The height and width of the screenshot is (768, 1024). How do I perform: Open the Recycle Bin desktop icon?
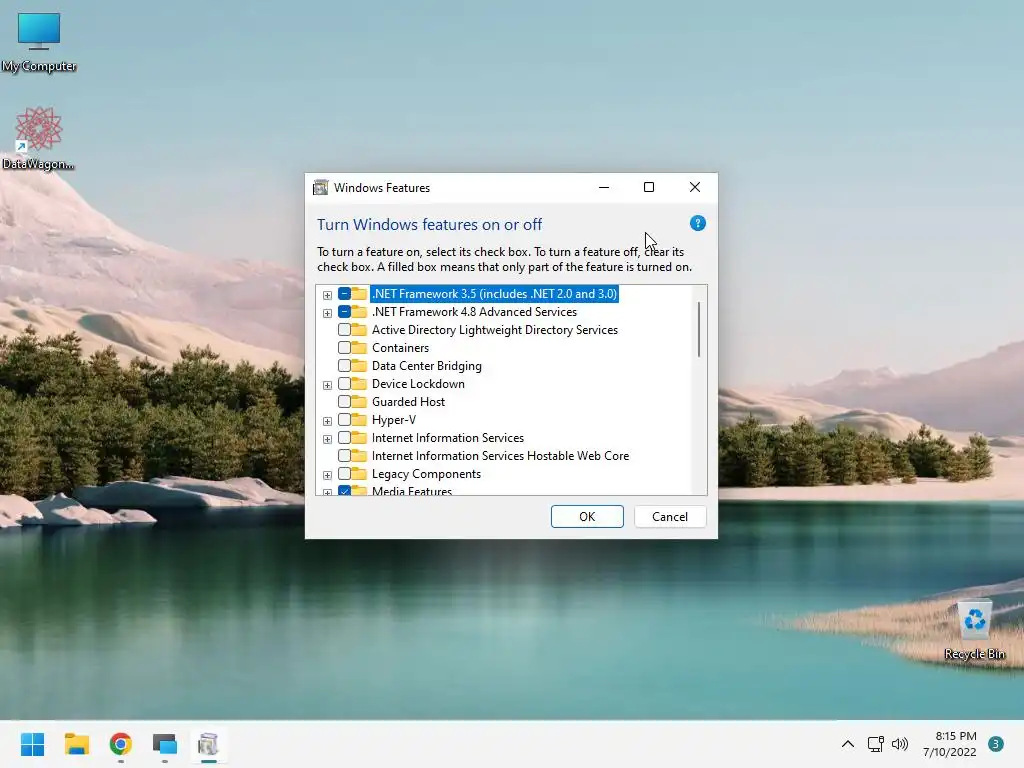click(x=974, y=630)
